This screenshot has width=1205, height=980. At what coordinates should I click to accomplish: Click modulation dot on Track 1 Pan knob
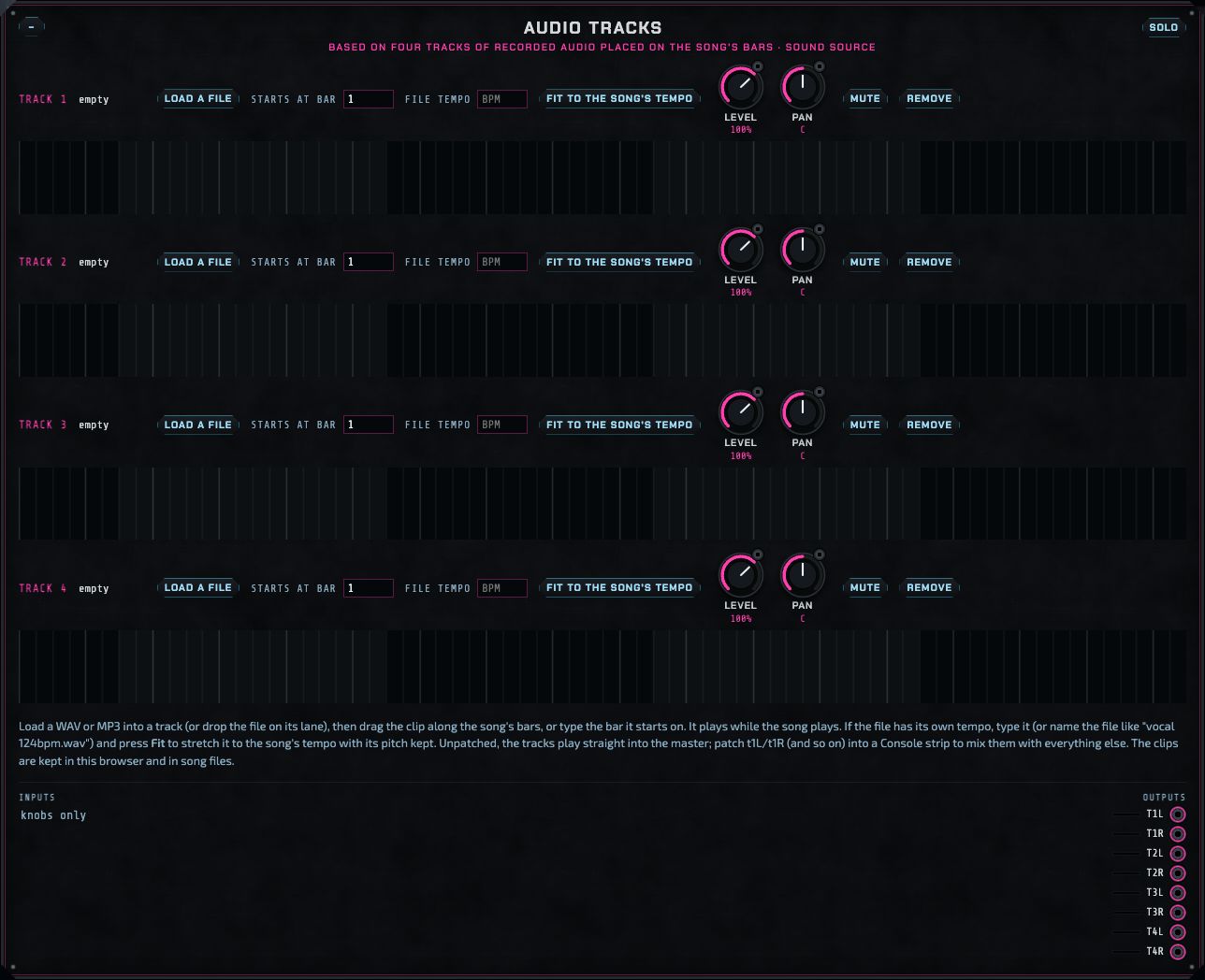pos(820,66)
